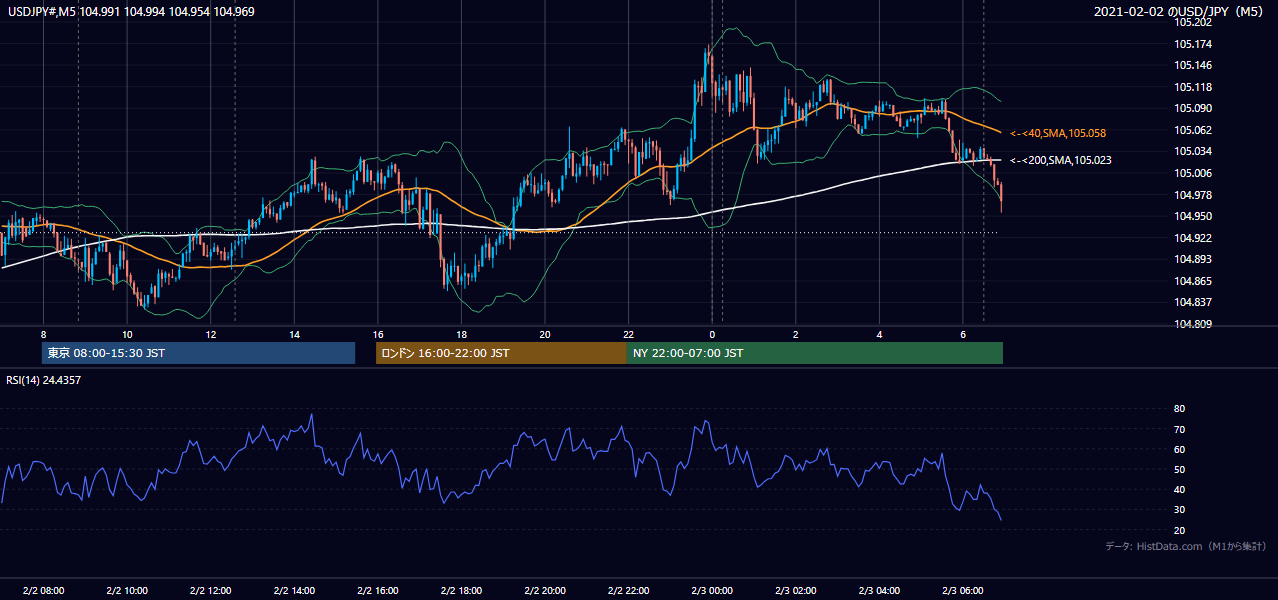Click price axis value 104.893
Viewport: 1278px width, 600px height.
click(1194, 259)
